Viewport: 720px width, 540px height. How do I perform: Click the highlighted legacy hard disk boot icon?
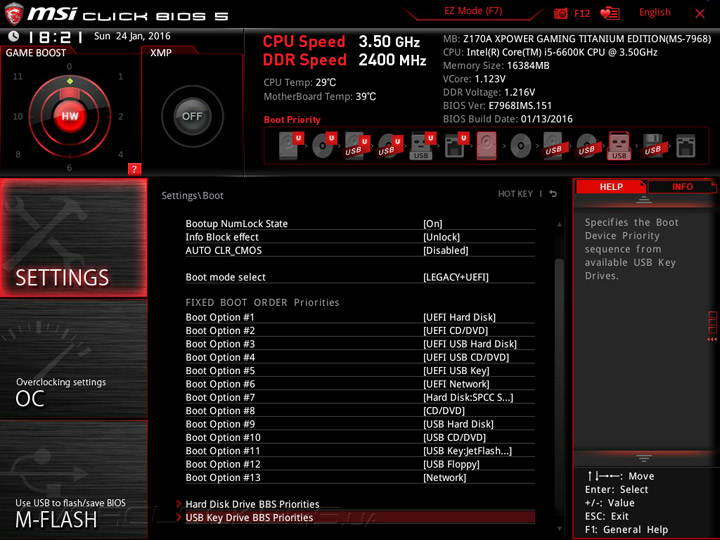click(486, 146)
